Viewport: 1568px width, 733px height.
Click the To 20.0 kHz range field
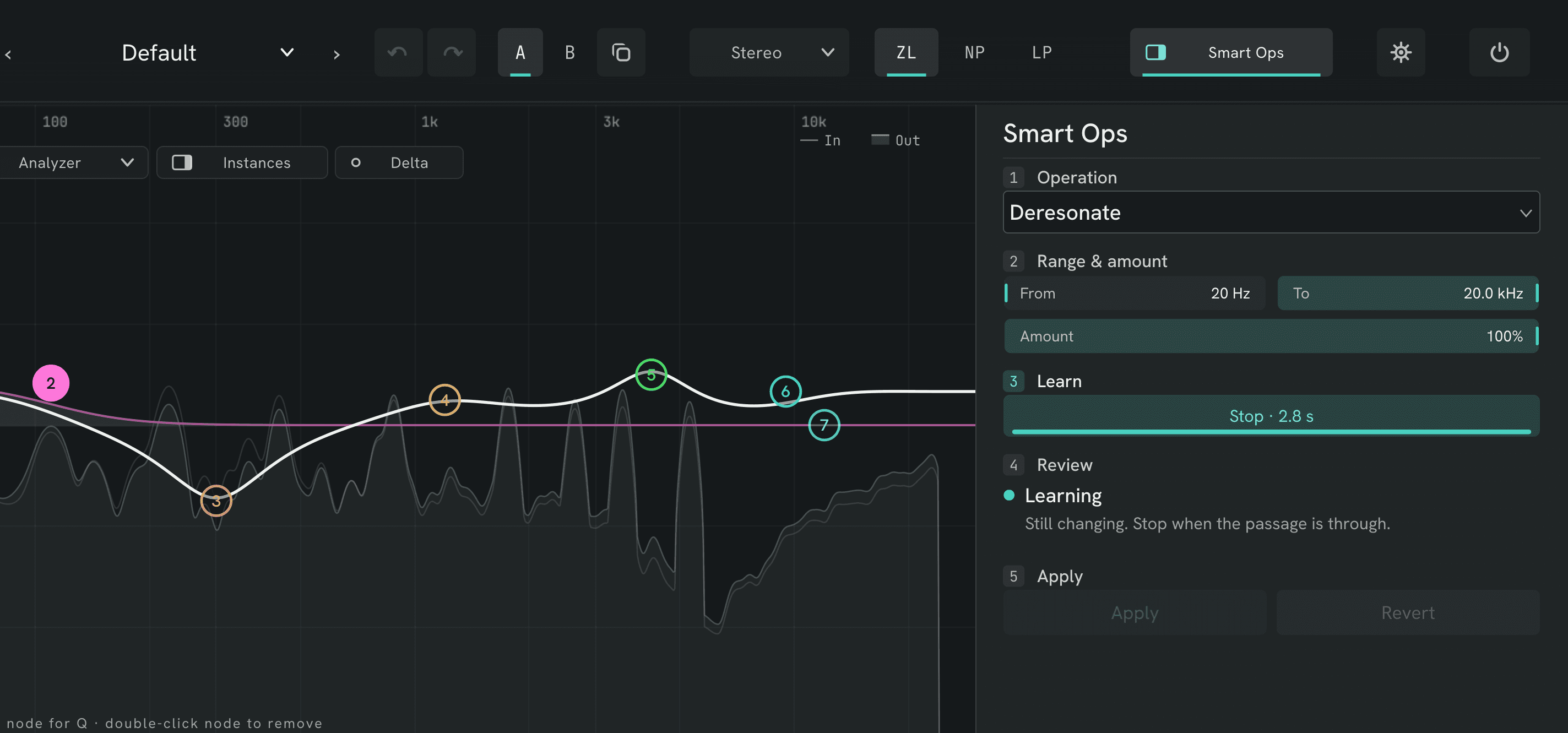pos(1408,293)
